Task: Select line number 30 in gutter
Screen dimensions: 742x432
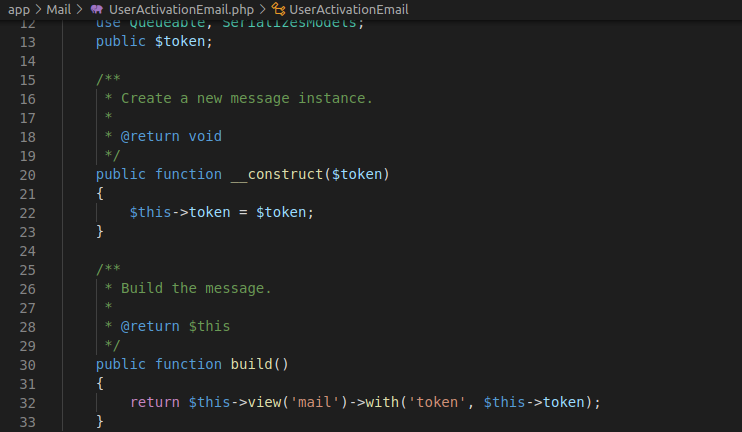Action: click(x=27, y=364)
